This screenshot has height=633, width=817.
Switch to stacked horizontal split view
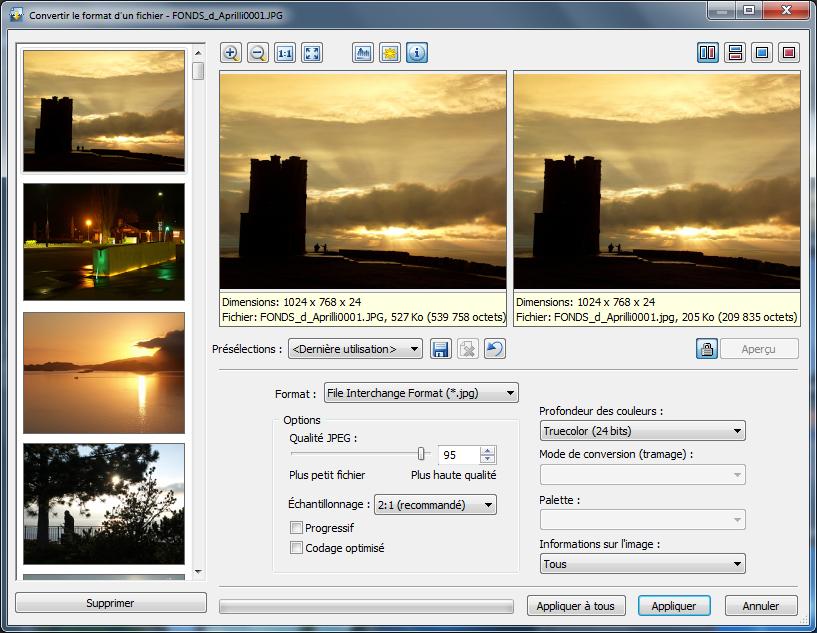[x=735, y=53]
